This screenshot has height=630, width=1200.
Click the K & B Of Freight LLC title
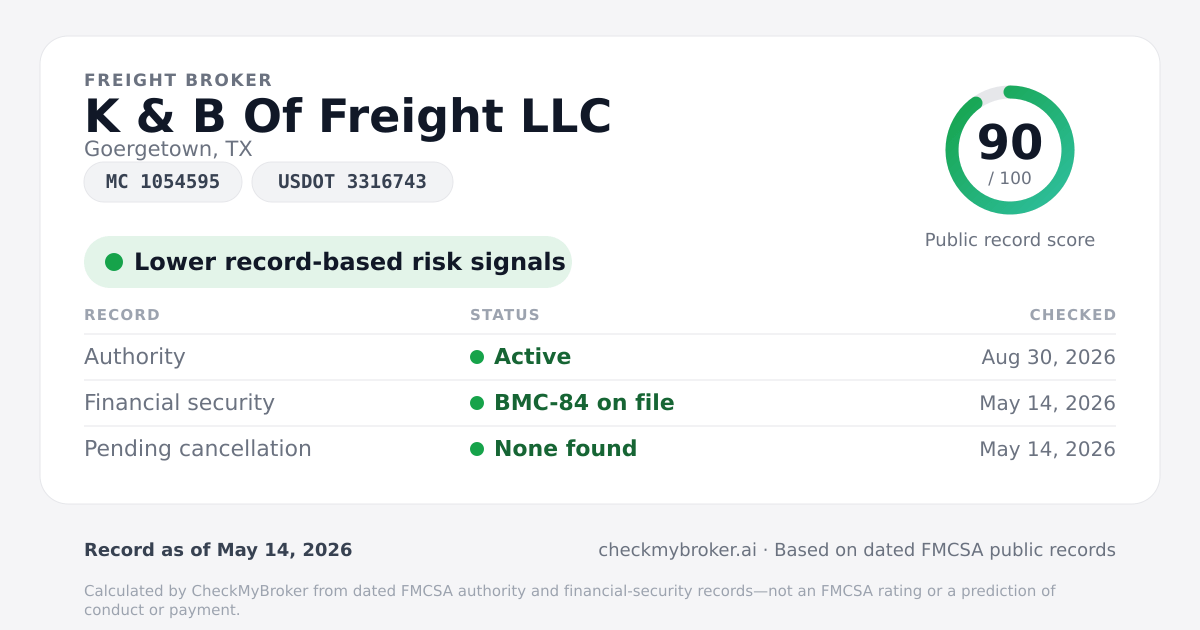pyautogui.click(x=348, y=116)
